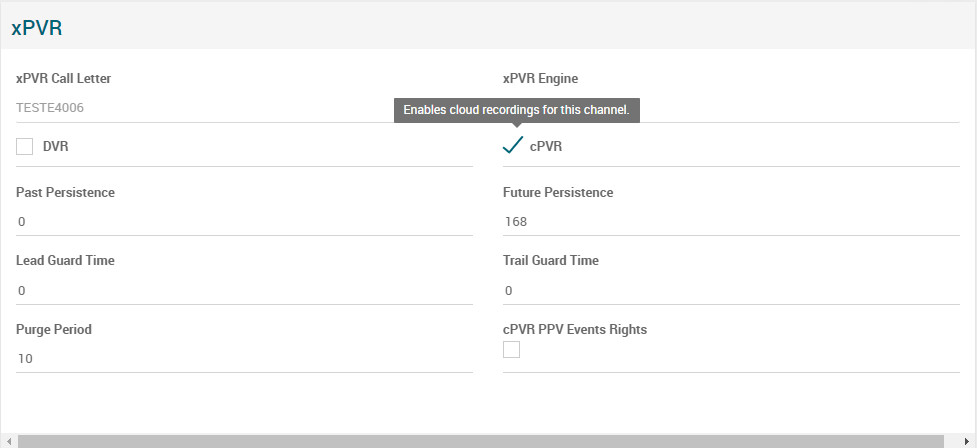Viewport: 977px width, 448px height.
Task: Uncheck the cPVR checkmark
Action: (513, 146)
